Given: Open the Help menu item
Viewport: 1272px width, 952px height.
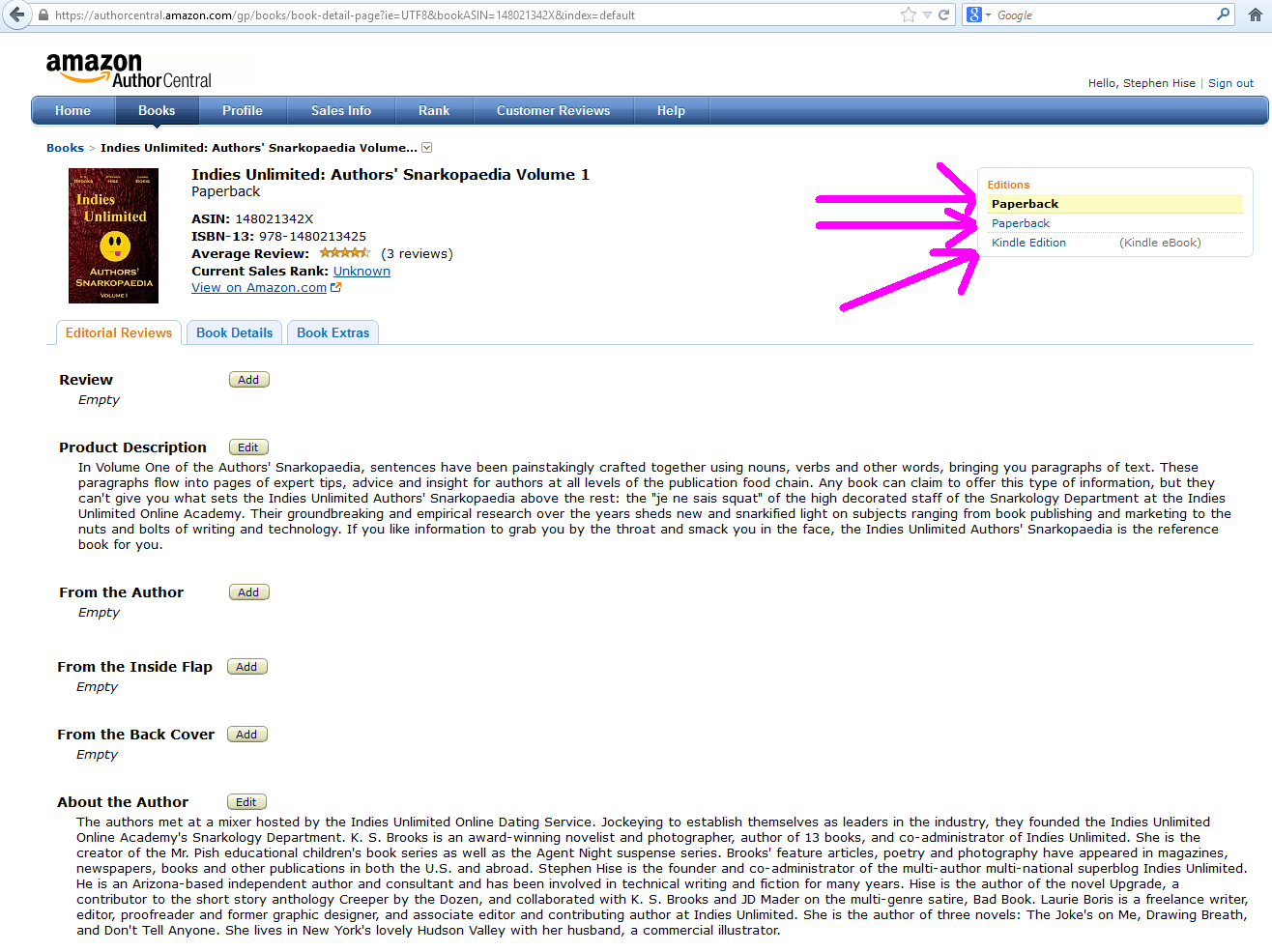Looking at the screenshot, I should [x=671, y=110].
